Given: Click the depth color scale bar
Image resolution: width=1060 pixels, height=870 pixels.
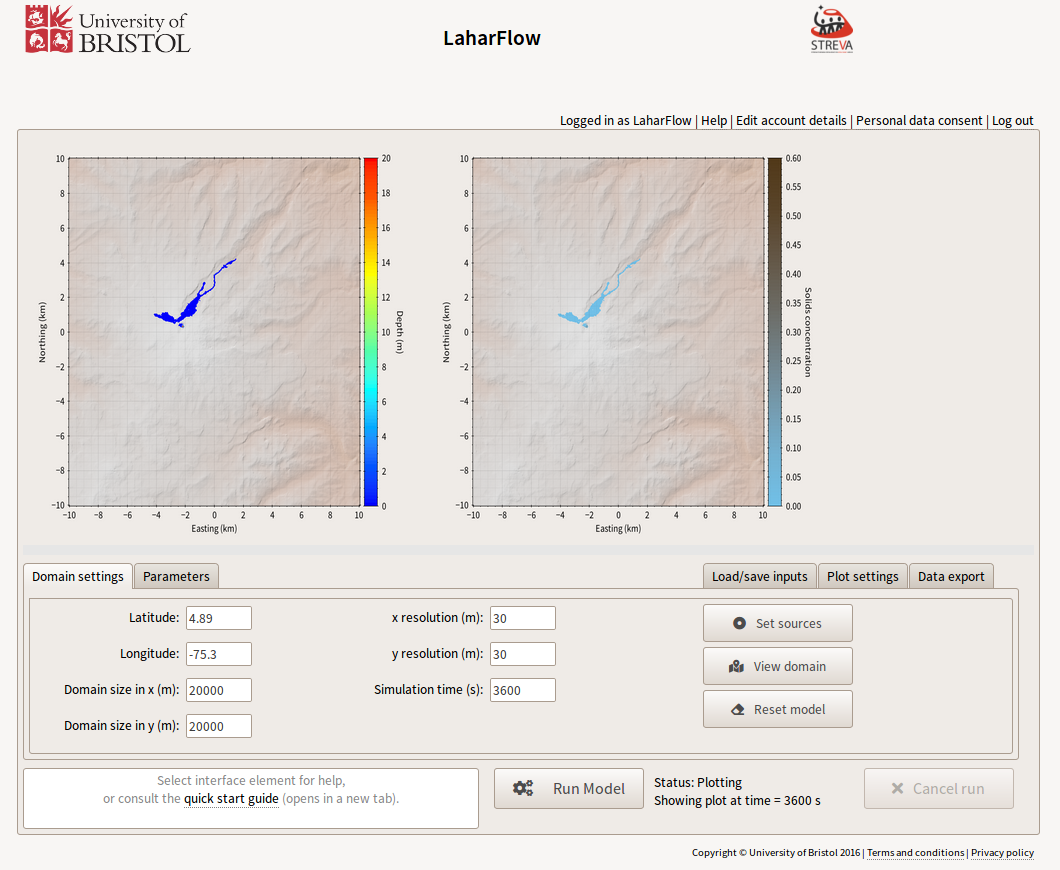Looking at the screenshot, I should click(370, 331).
